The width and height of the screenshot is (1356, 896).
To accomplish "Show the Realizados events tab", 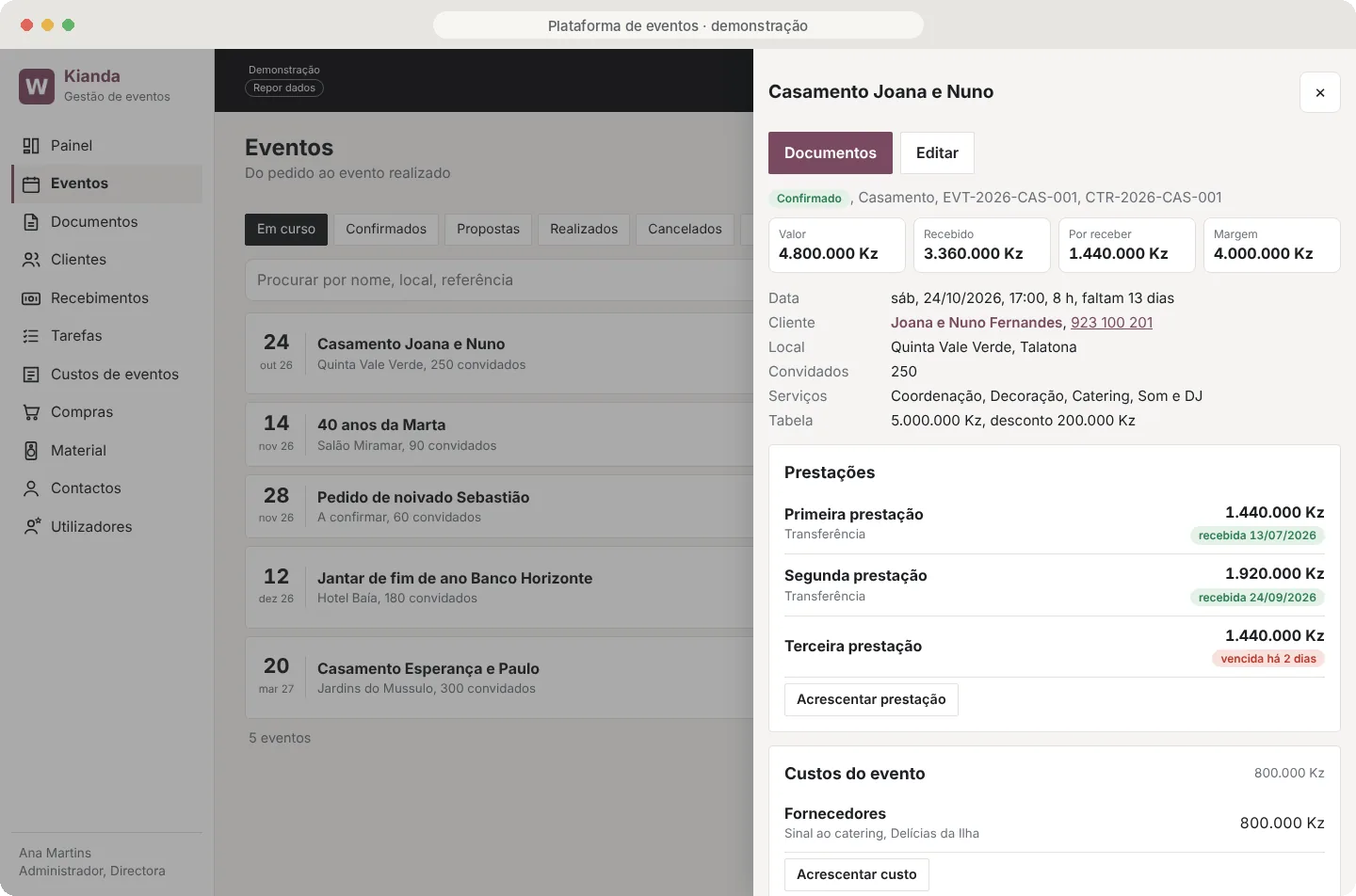I will (584, 230).
